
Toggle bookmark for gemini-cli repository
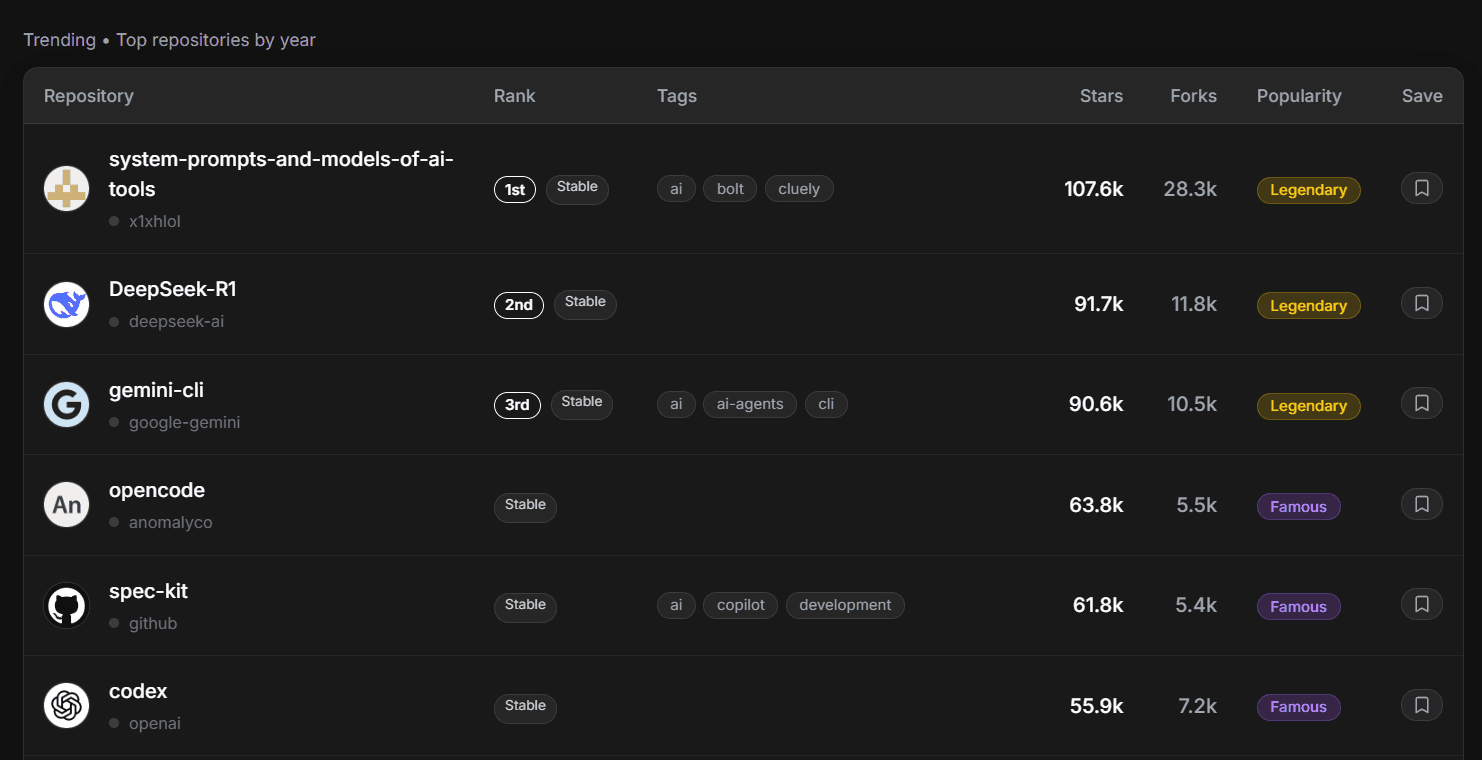click(x=1421, y=403)
